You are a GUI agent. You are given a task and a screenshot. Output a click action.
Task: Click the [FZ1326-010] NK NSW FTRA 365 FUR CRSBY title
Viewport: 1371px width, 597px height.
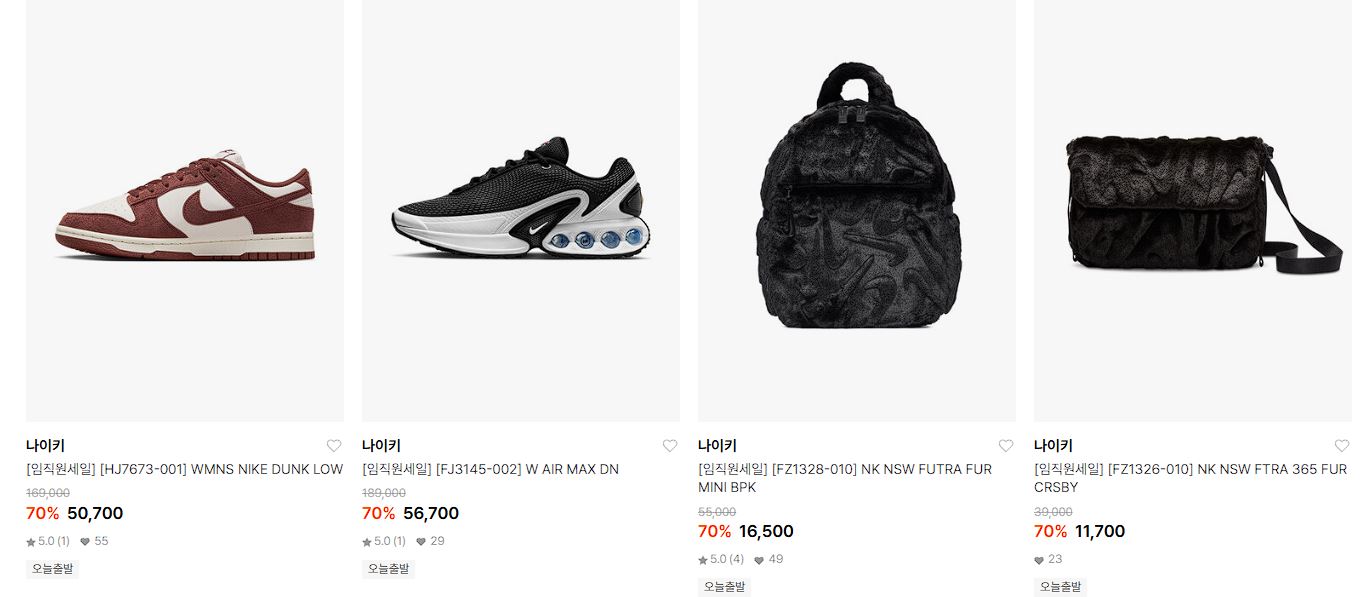(x=1191, y=478)
